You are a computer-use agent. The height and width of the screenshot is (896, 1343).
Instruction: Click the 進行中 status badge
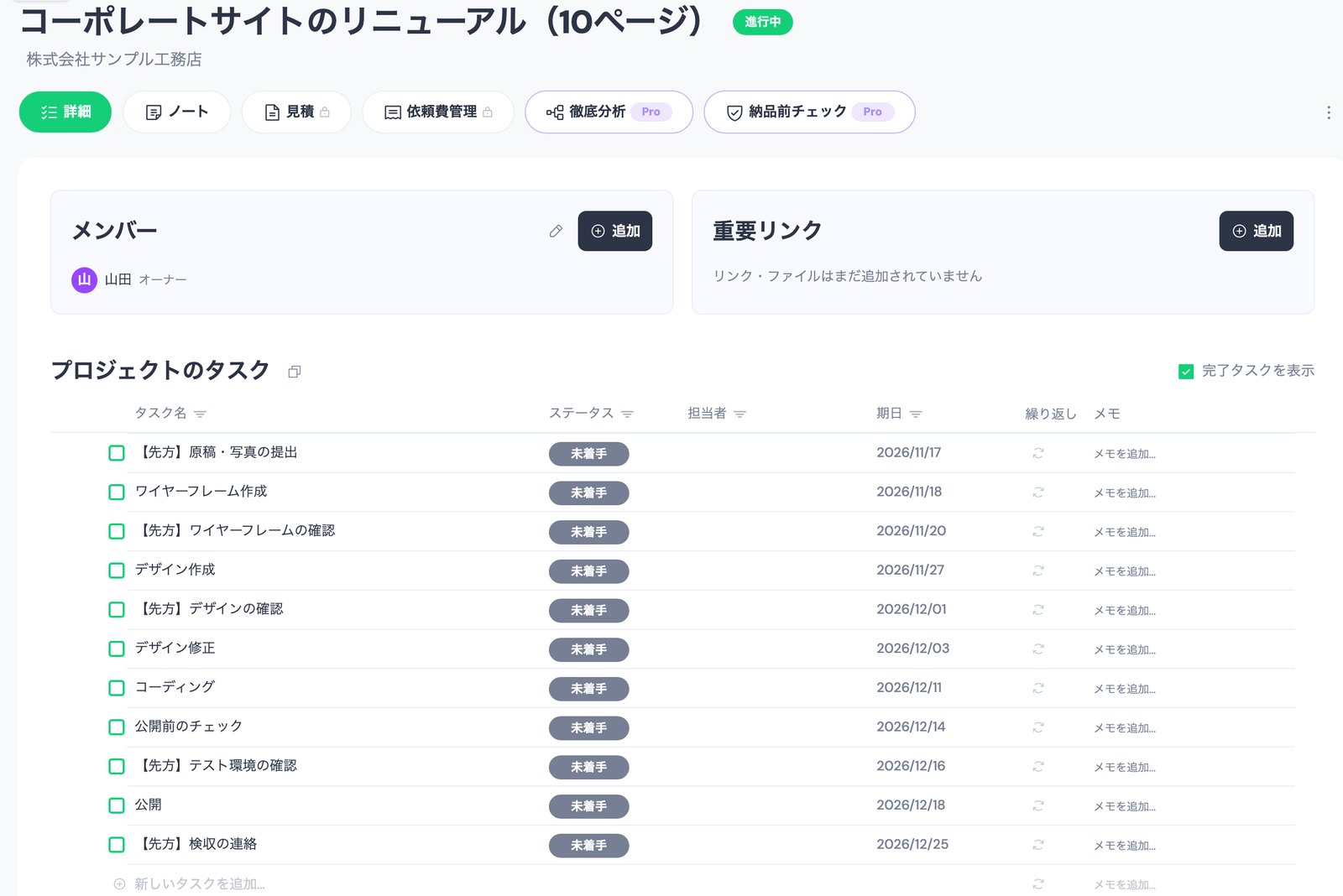pyautogui.click(x=762, y=22)
